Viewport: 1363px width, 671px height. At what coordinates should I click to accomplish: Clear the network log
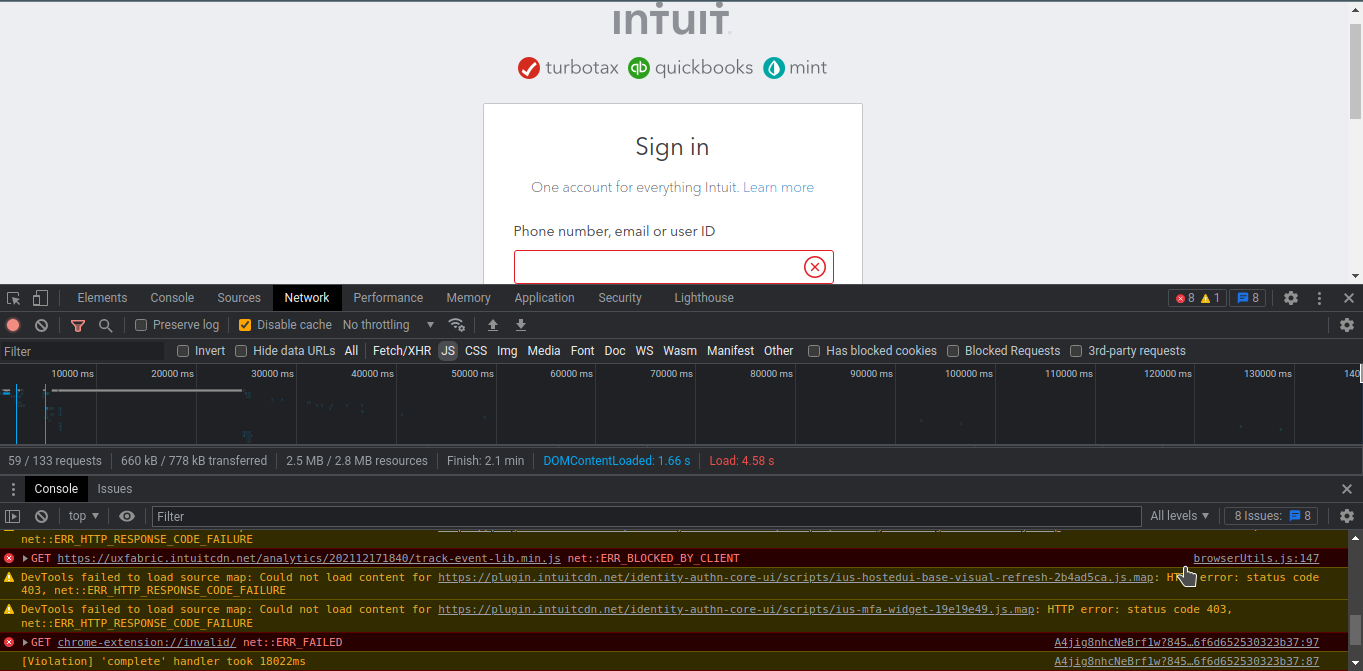(41, 325)
